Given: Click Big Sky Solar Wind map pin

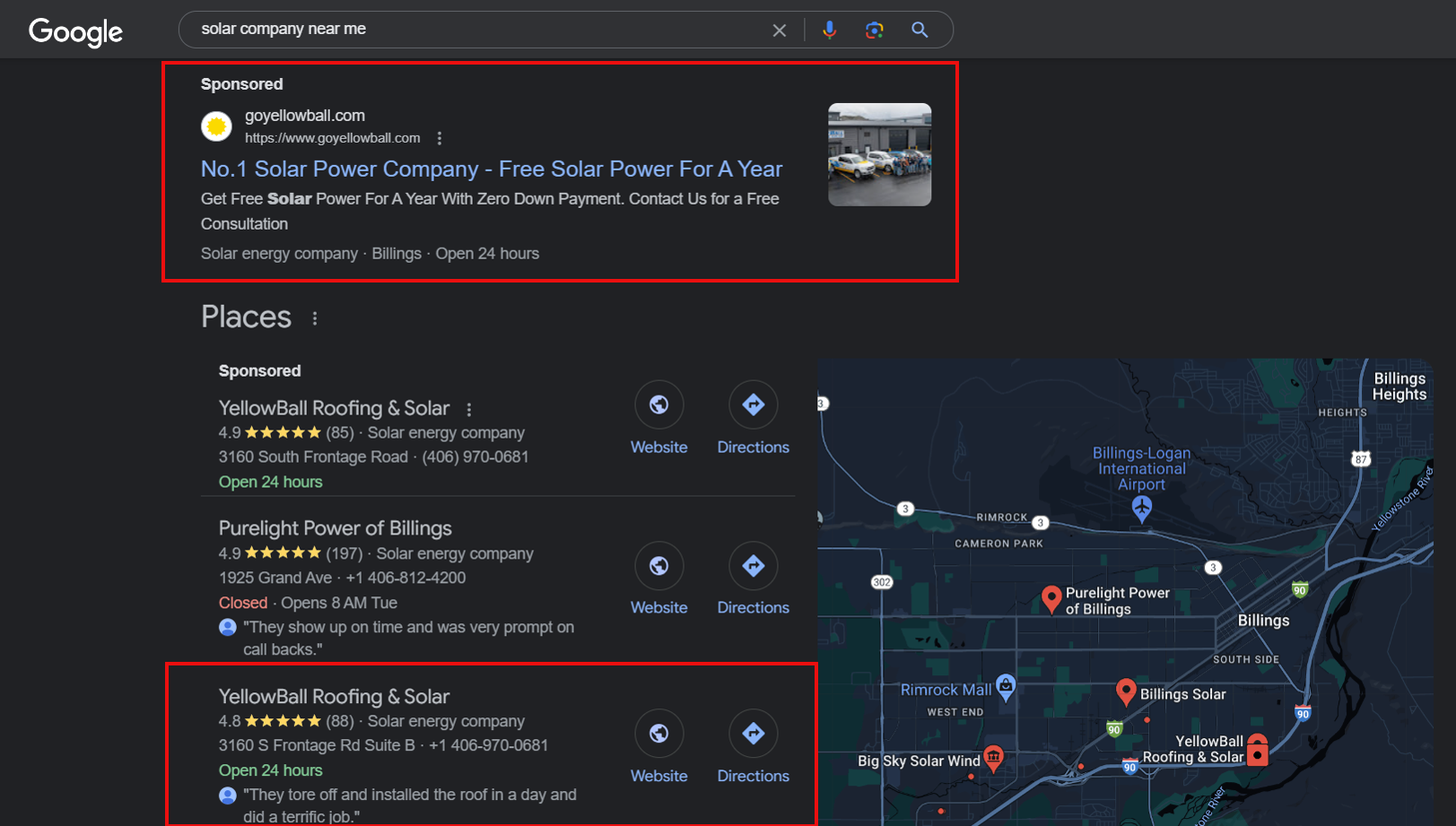Looking at the screenshot, I should pos(993,759).
